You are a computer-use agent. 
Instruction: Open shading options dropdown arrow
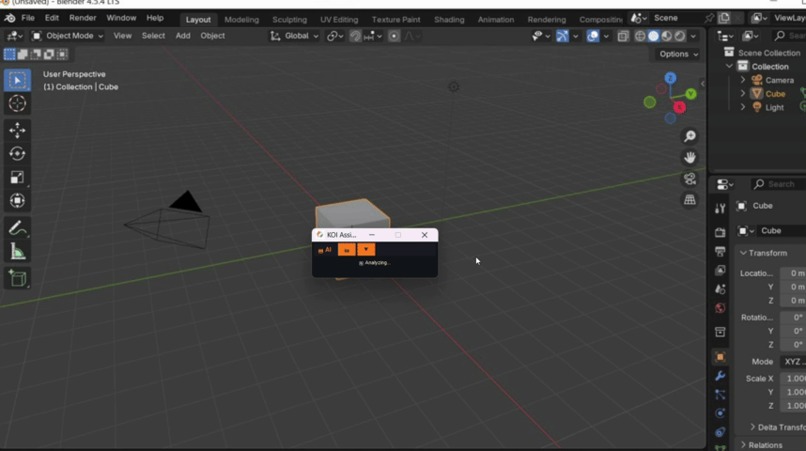693,36
